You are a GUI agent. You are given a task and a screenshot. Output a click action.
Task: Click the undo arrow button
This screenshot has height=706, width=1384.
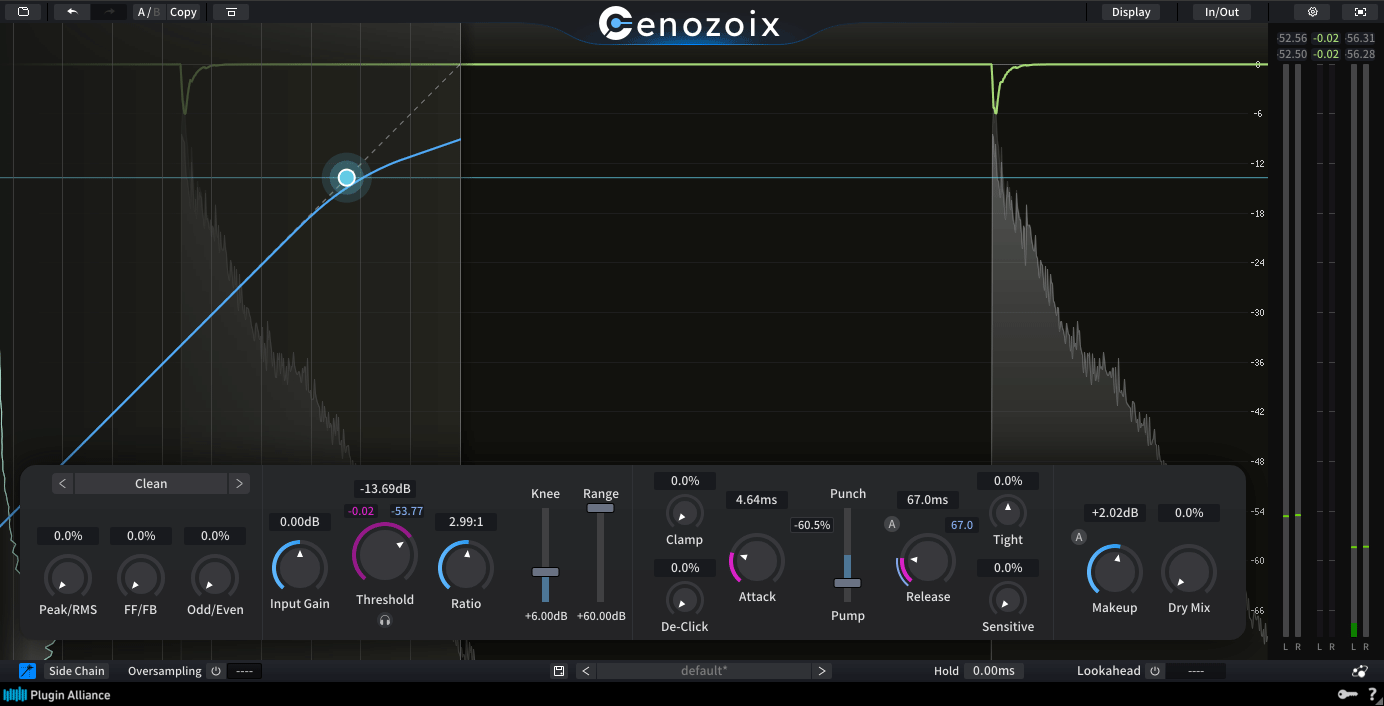pos(72,12)
